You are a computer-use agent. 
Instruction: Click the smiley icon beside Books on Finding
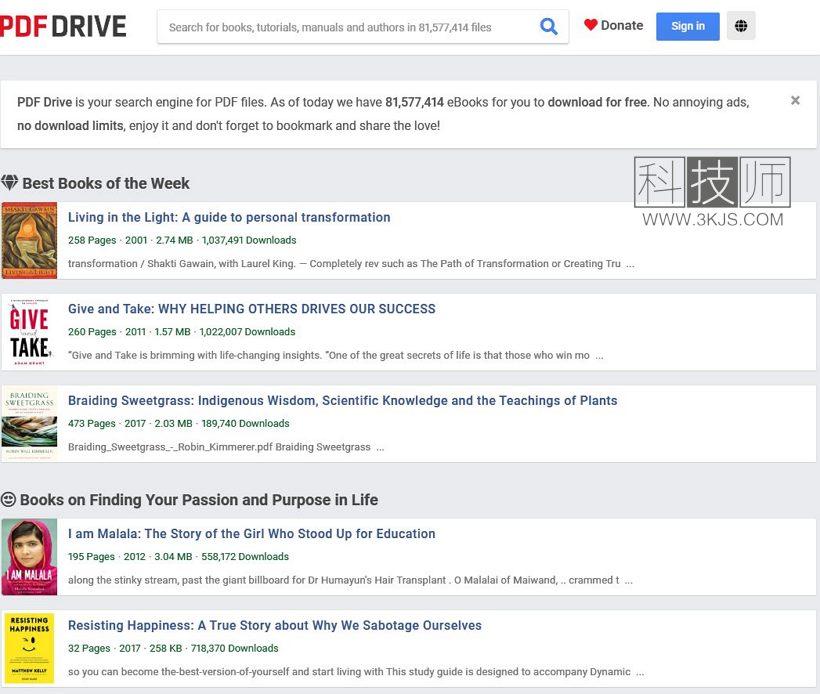[x=8, y=499]
